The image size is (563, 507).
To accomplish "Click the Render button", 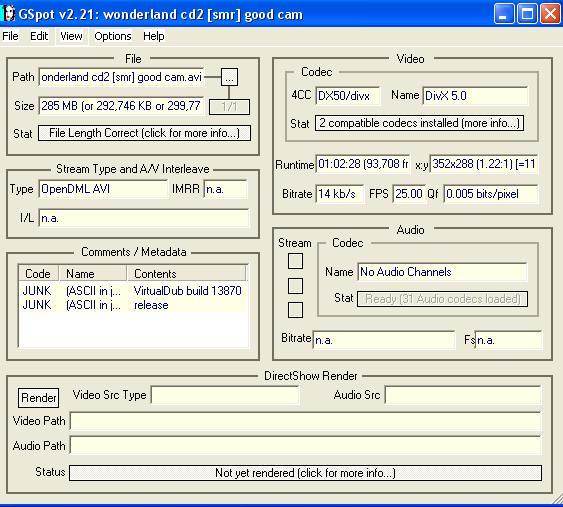I will tap(38, 398).
